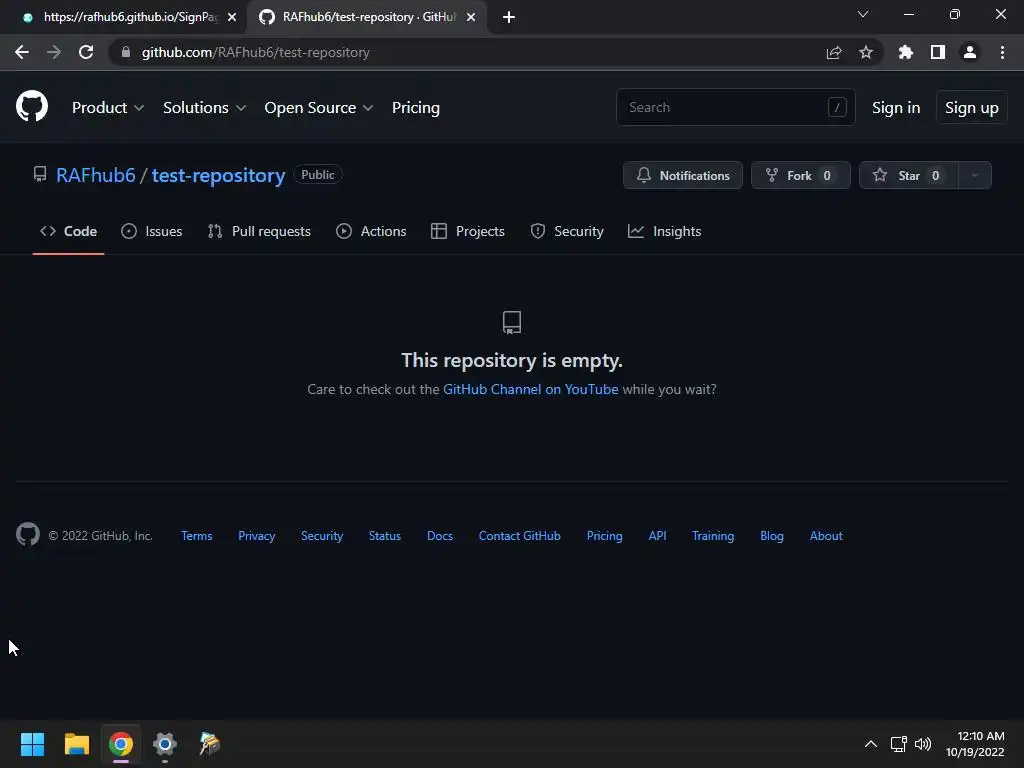Open the RAFhub6 owner link
This screenshot has height=768, width=1024.
point(95,175)
